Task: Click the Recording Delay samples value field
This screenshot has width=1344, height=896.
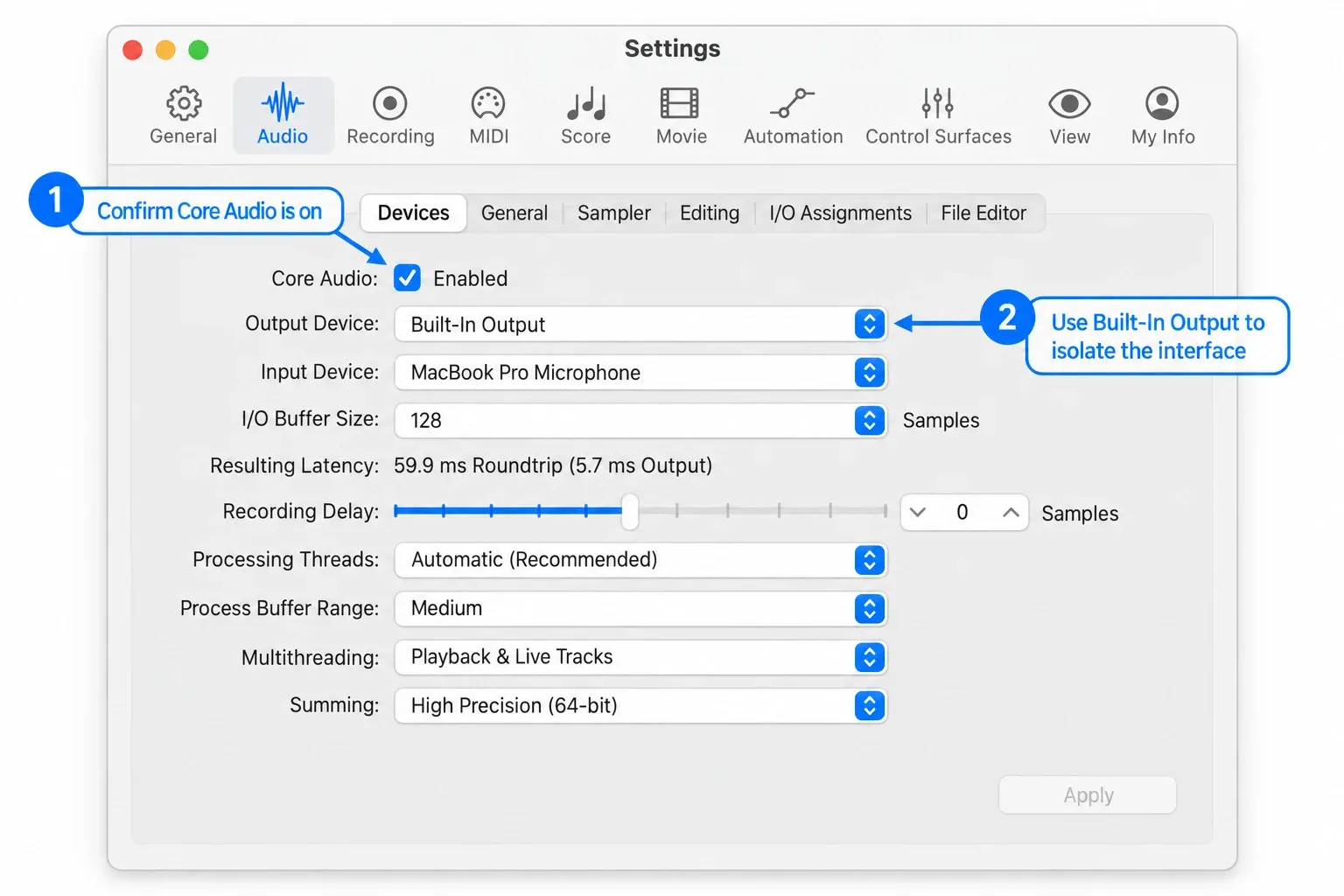Action: click(962, 513)
